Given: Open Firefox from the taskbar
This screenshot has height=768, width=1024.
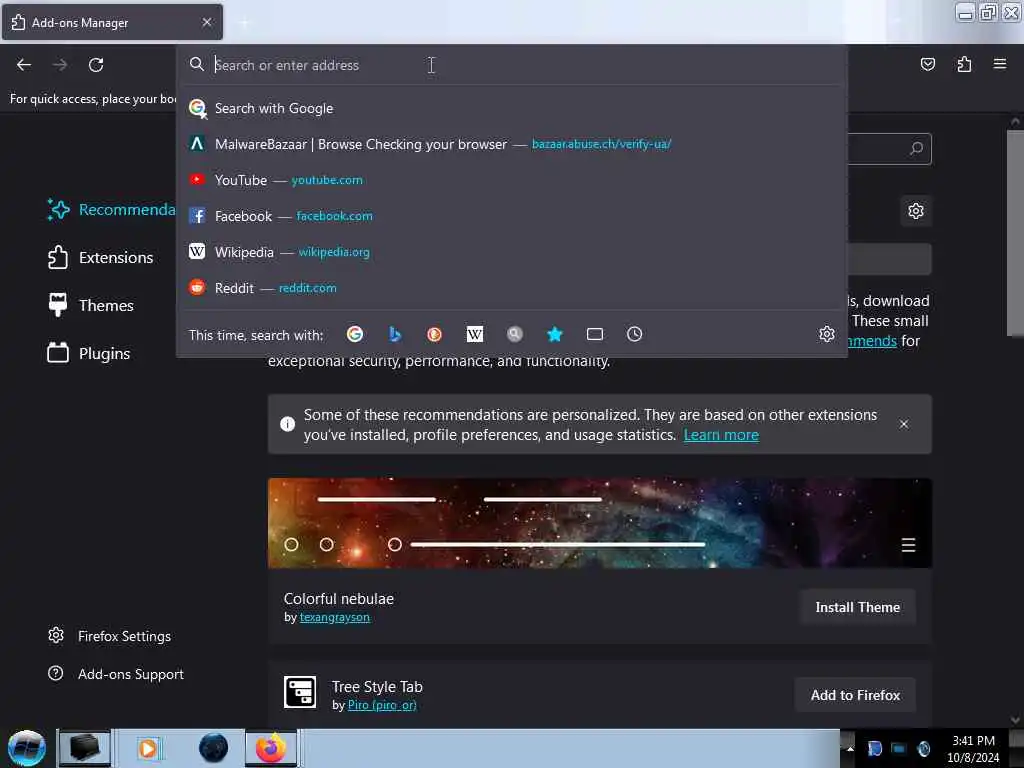Looking at the screenshot, I should coord(271,748).
